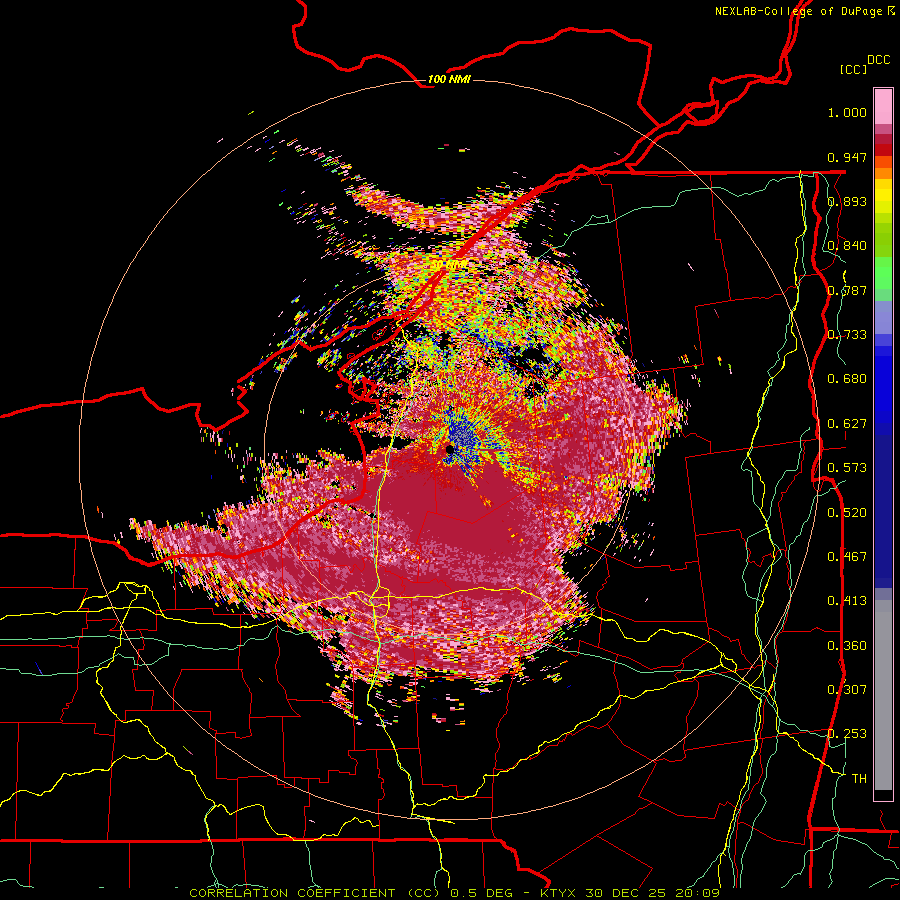Click the TH threshold label
Viewport: 900px width, 900px height.
tap(859, 779)
